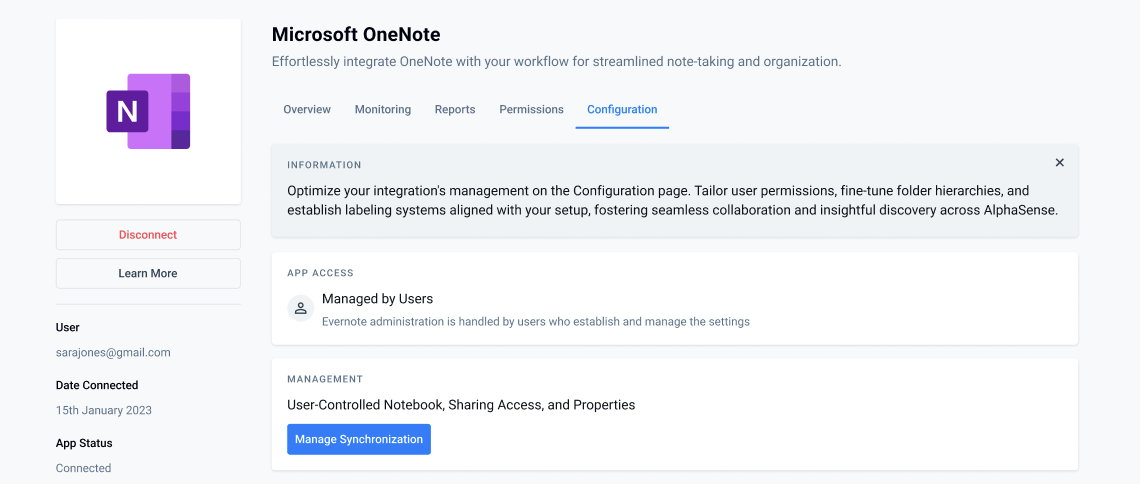The image size is (1140, 484).
Task: Click the INFORMATION banner label
Action: [x=324, y=165]
